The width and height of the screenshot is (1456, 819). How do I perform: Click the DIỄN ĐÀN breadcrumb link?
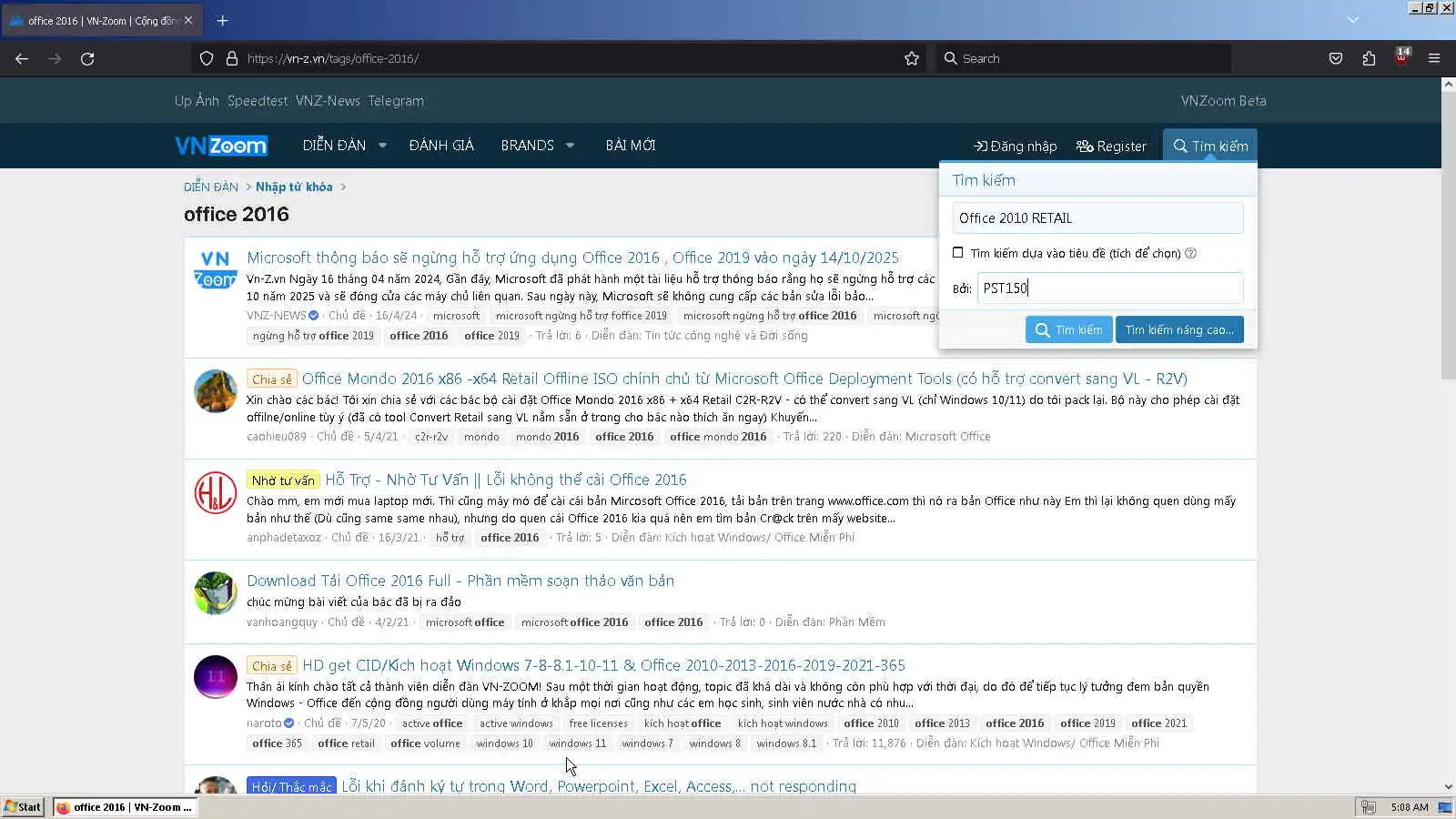pos(211,187)
